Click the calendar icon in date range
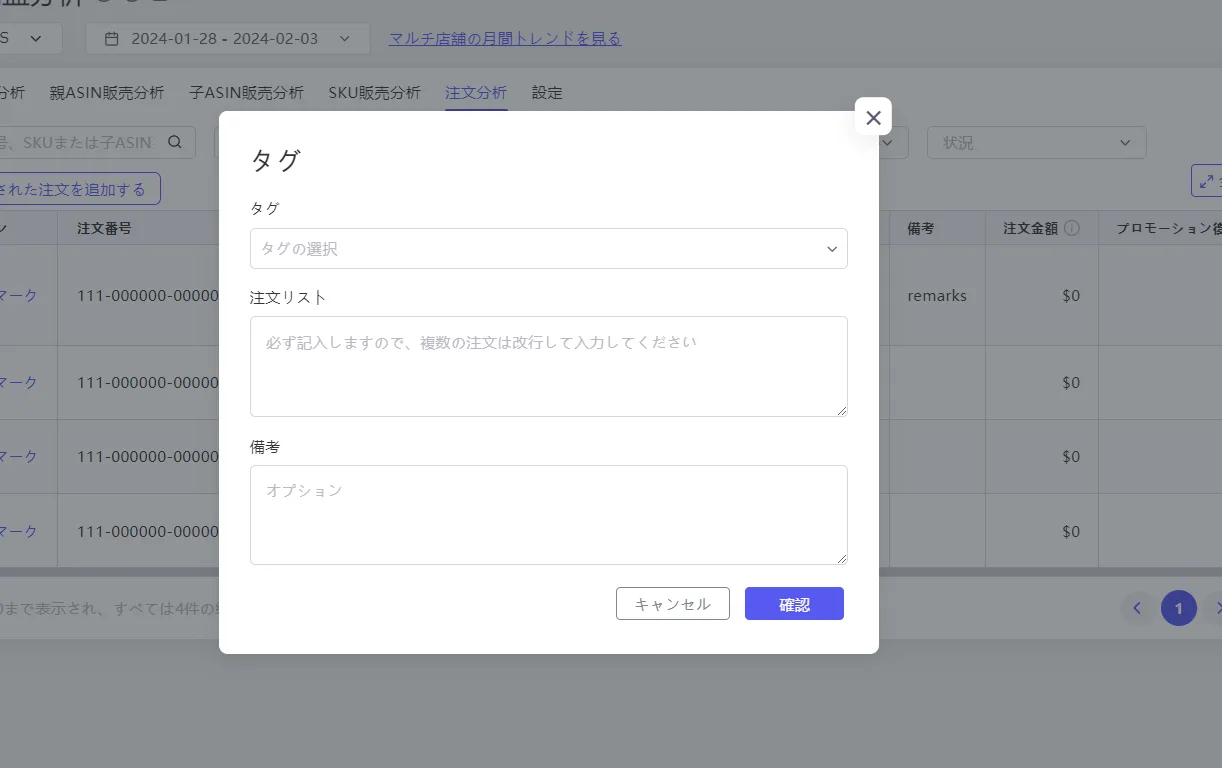The height and width of the screenshot is (768, 1222). tap(112, 39)
